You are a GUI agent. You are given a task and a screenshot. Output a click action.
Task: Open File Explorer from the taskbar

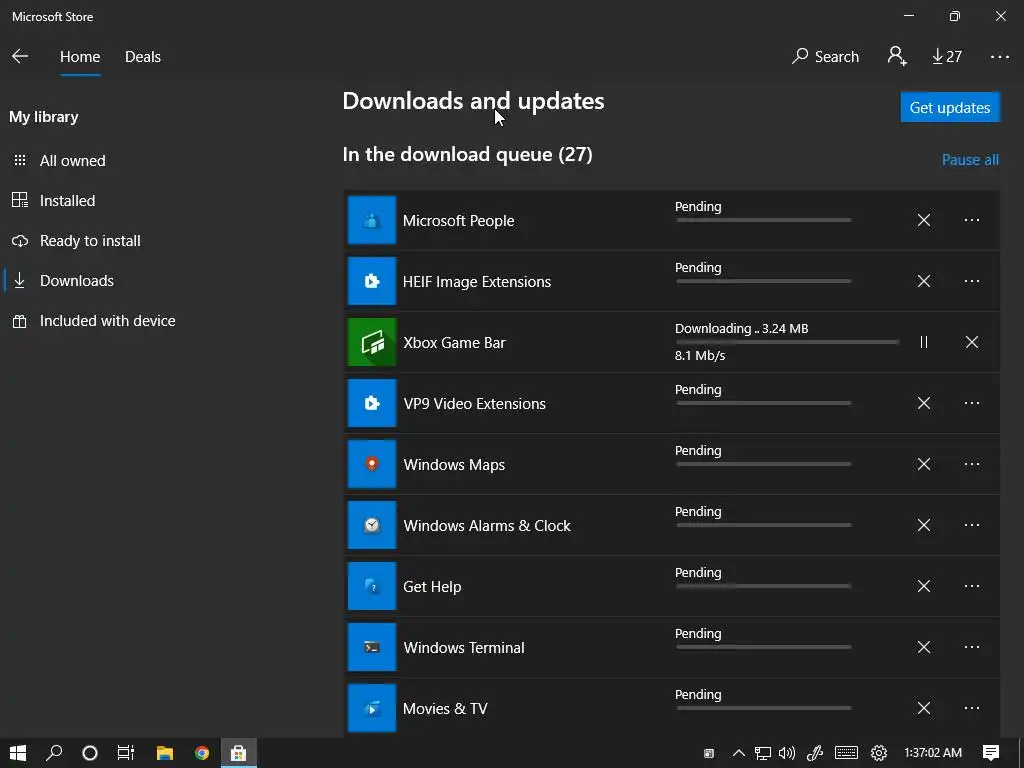pyautogui.click(x=165, y=753)
